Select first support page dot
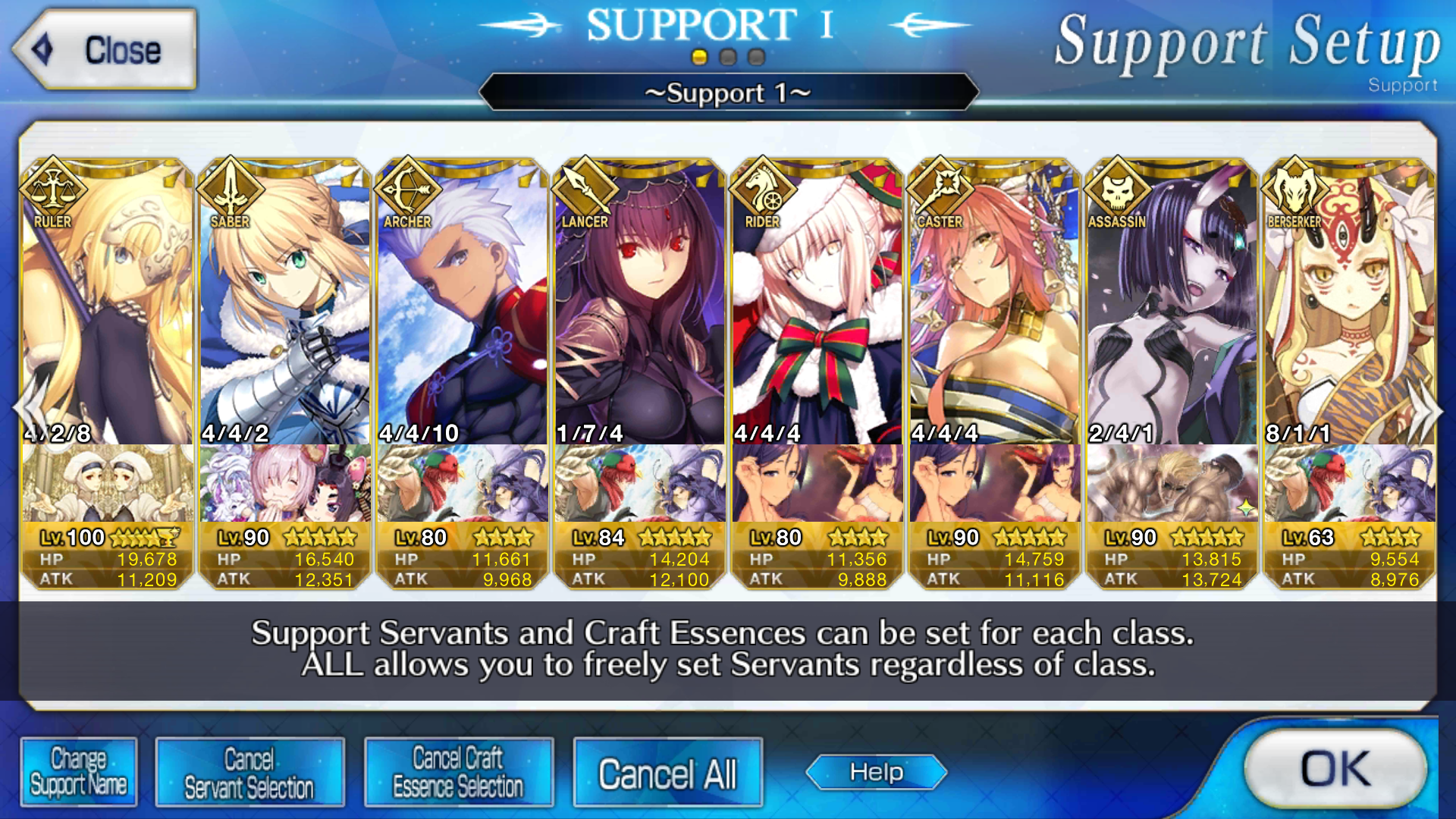This screenshot has width=1456, height=819. (x=699, y=57)
